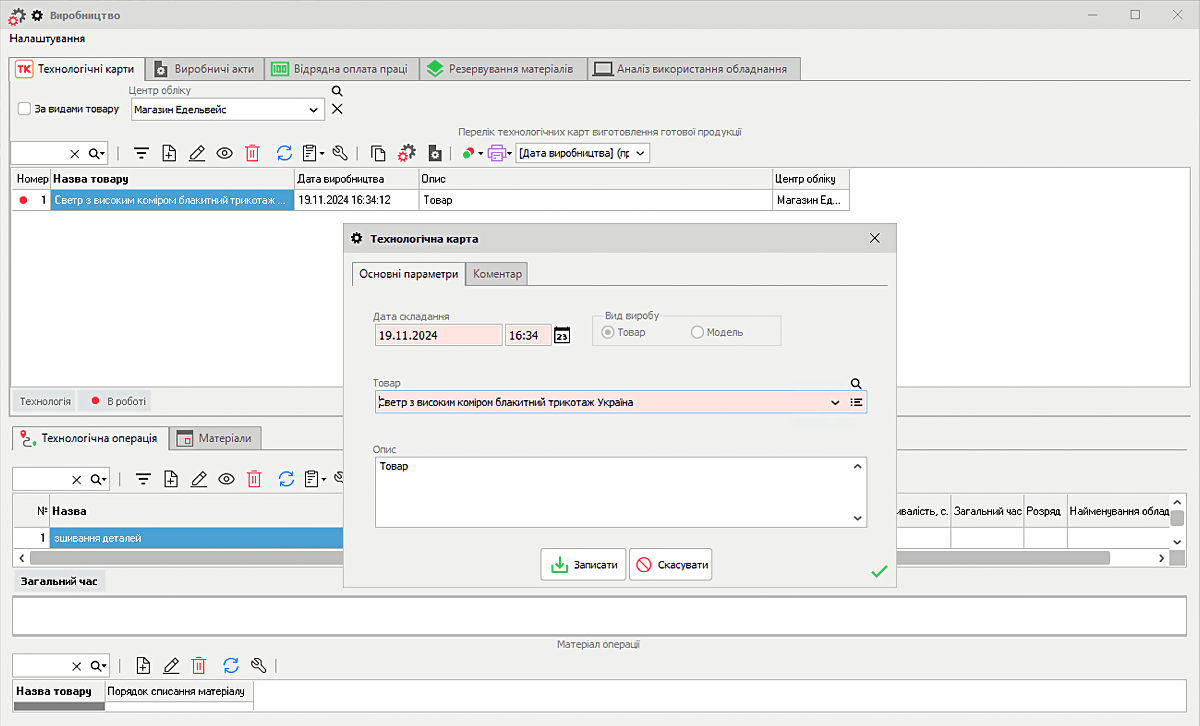Click inside the 'Опис' text area
This screenshot has width=1200, height=726.
click(x=610, y=490)
